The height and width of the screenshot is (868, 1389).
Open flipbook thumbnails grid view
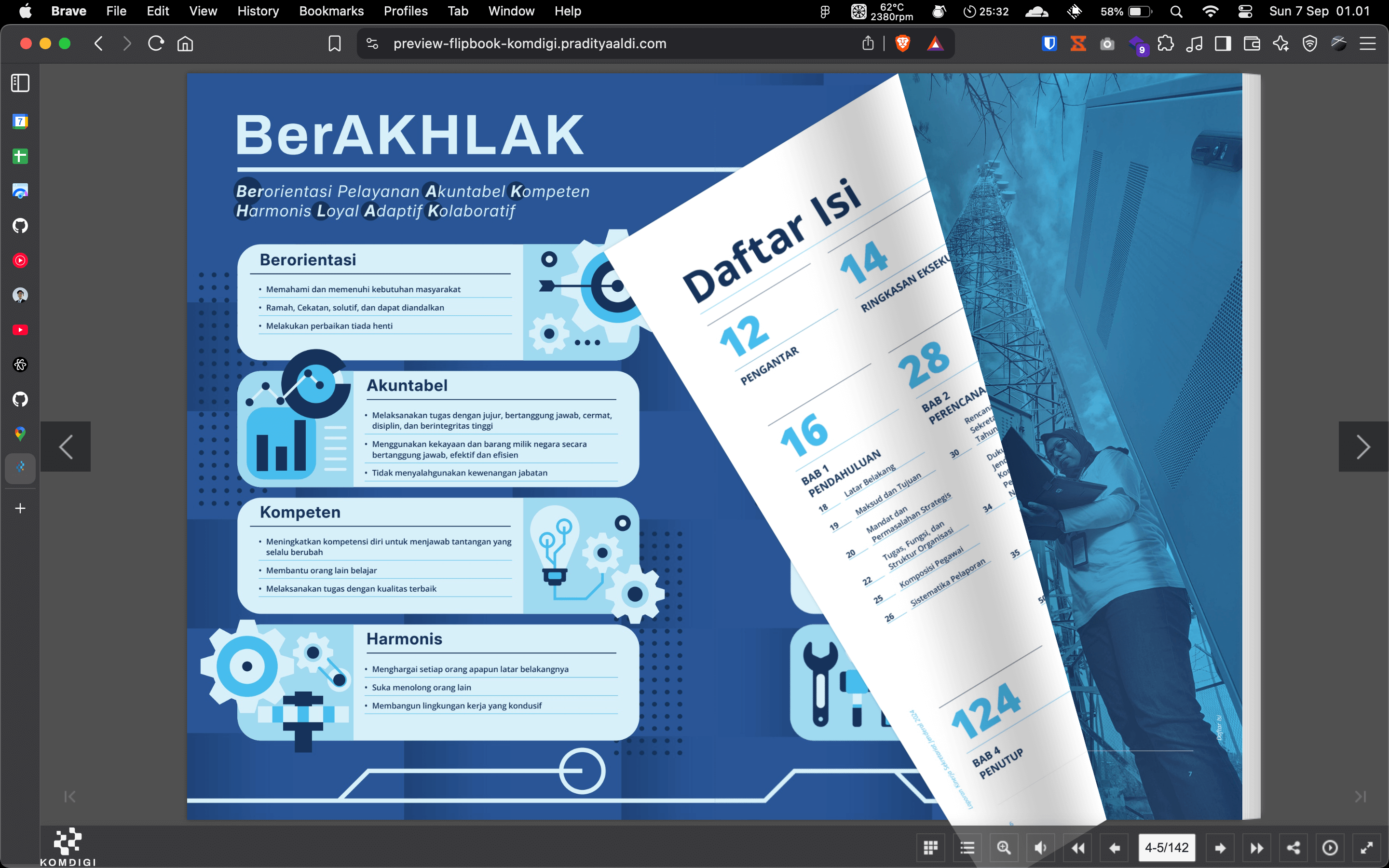click(930, 847)
